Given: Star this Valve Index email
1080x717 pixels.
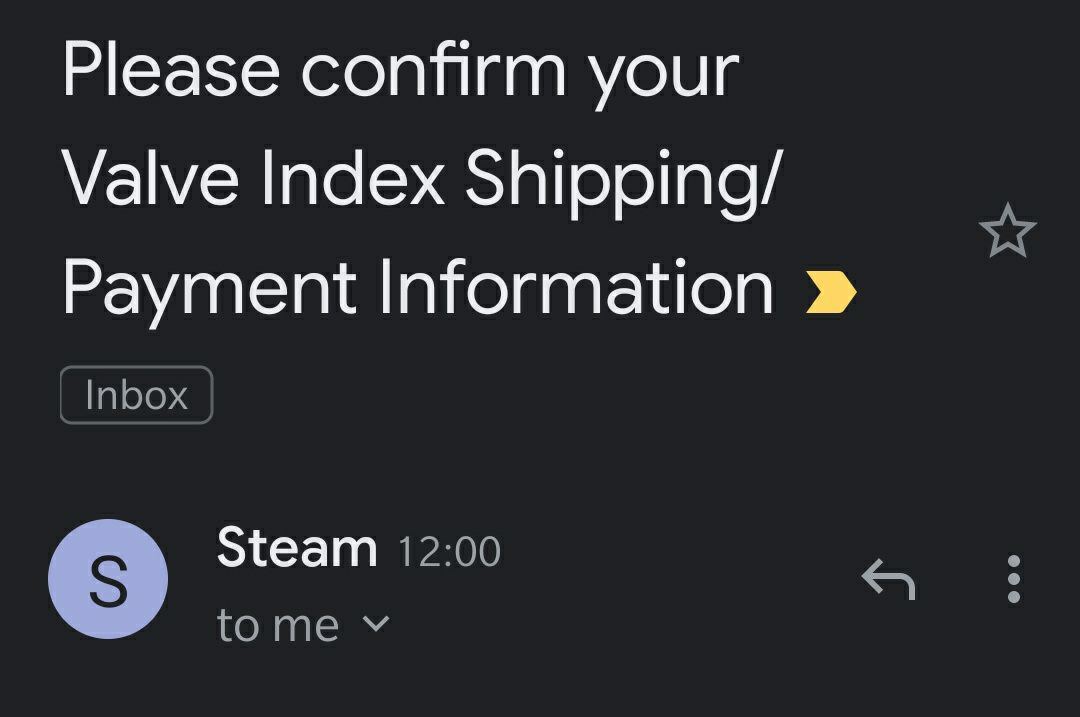Looking at the screenshot, I should tap(1007, 231).
